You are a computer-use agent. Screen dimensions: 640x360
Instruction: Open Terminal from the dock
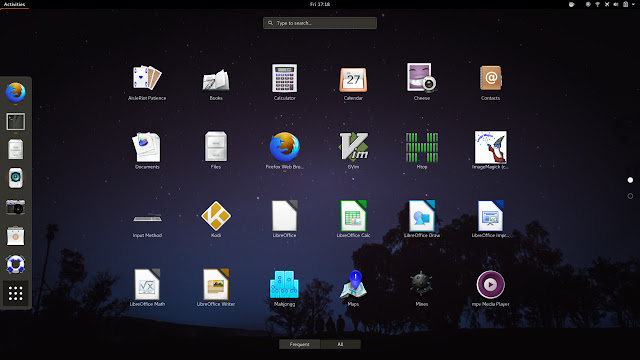click(x=16, y=122)
